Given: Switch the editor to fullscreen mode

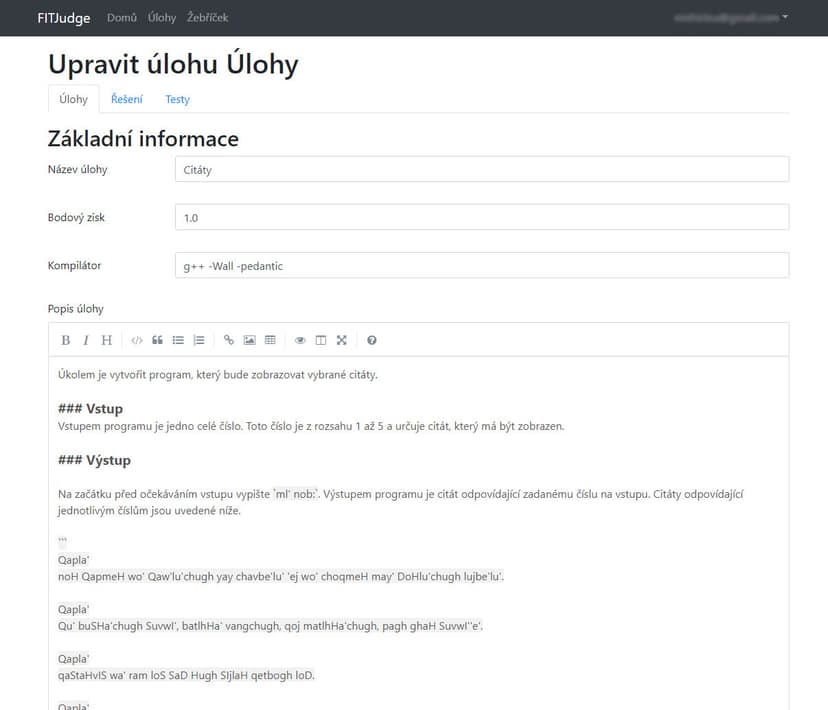Looking at the screenshot, I should coord(342,340).
